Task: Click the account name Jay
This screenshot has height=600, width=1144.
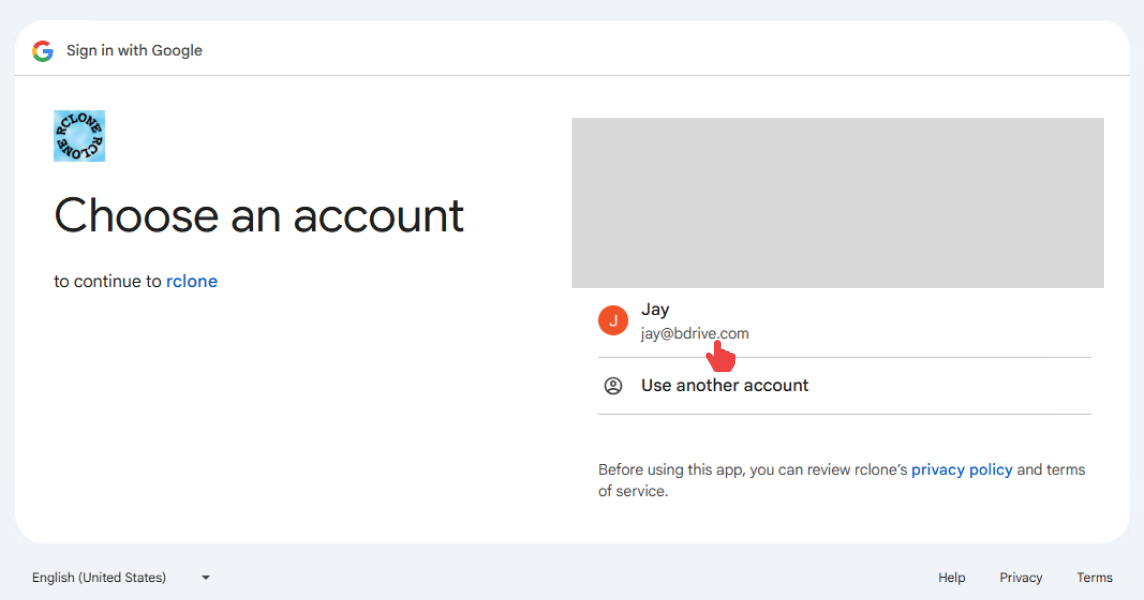Action: click(x=655, y=309)
